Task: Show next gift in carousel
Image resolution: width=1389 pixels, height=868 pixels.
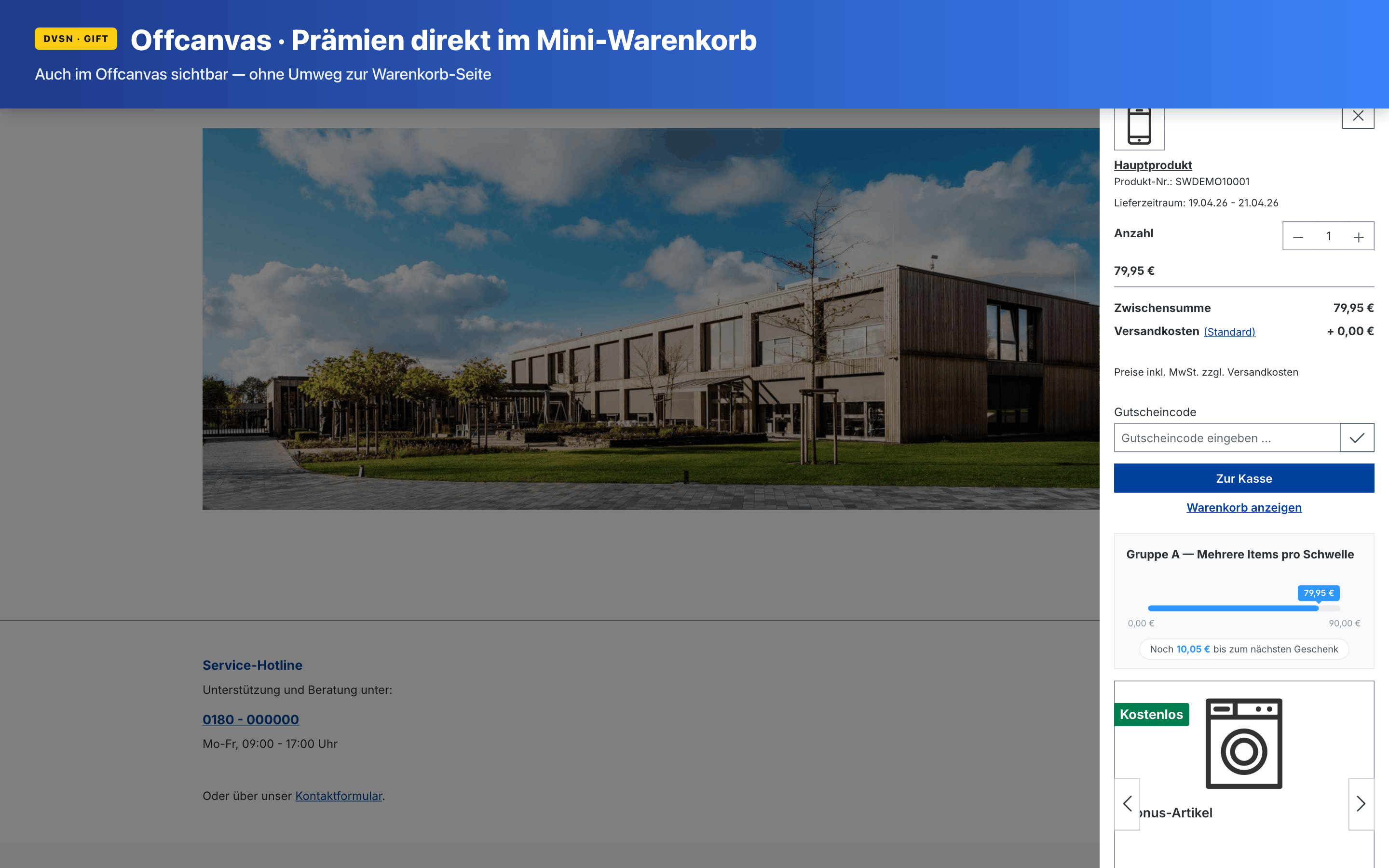Action: 1360,804
